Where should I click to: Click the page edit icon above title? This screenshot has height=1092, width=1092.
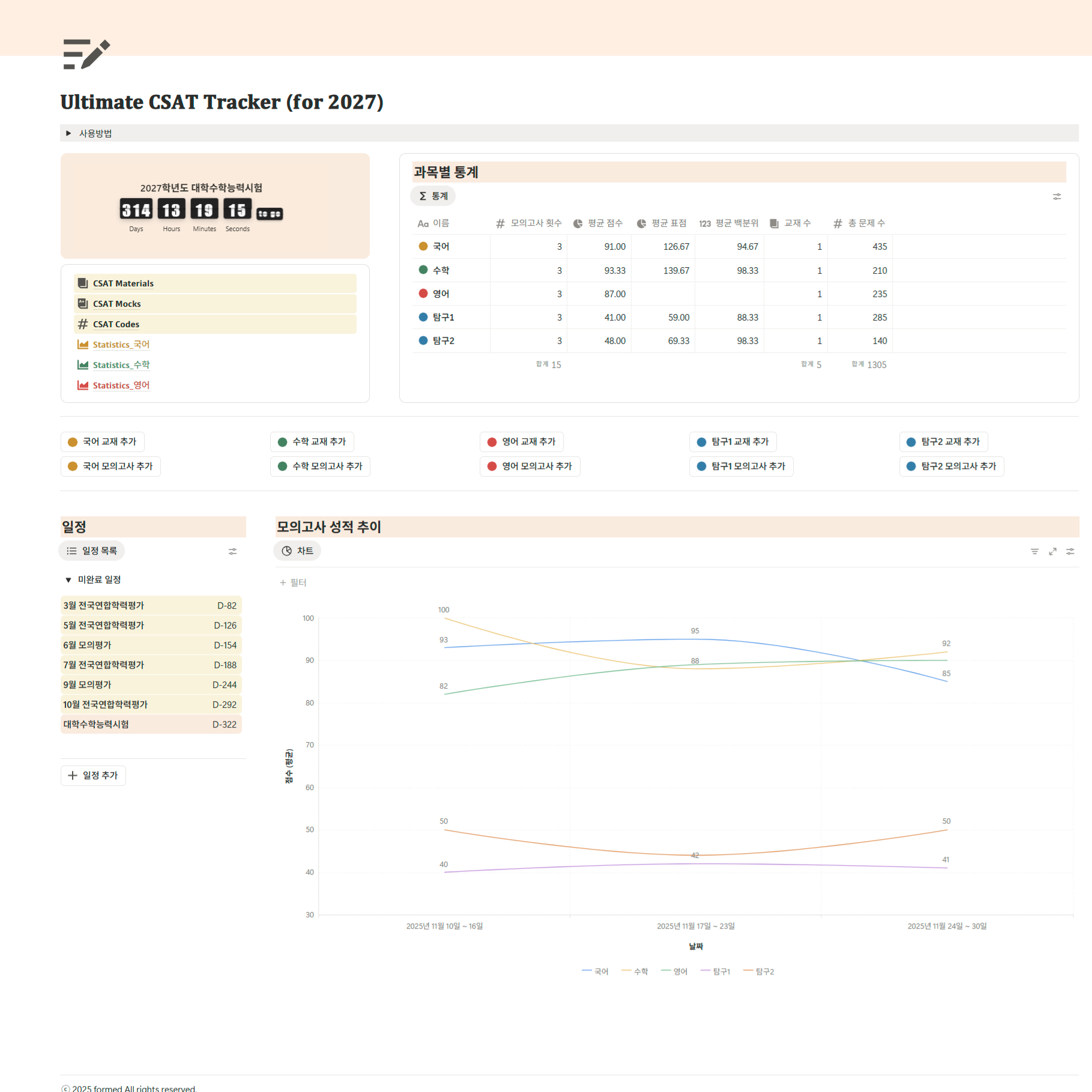point(86,54)
